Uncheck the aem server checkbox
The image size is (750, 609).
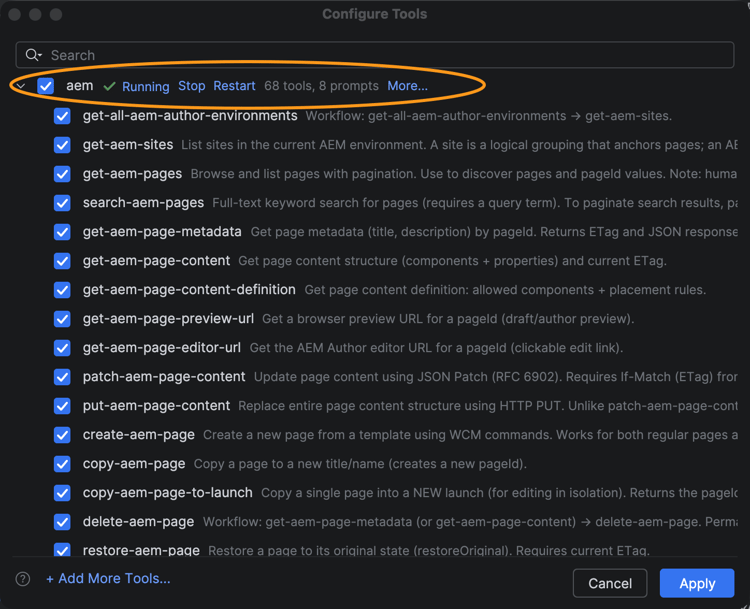click(x=46, y=86)
